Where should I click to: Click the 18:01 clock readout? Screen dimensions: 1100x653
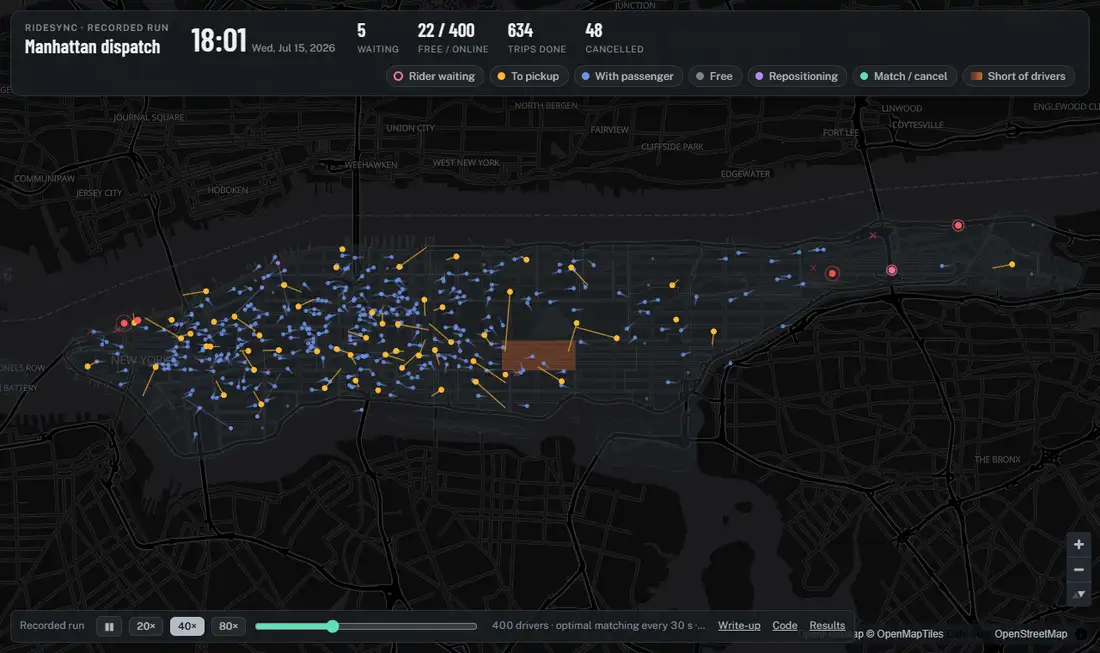(219, 41)
